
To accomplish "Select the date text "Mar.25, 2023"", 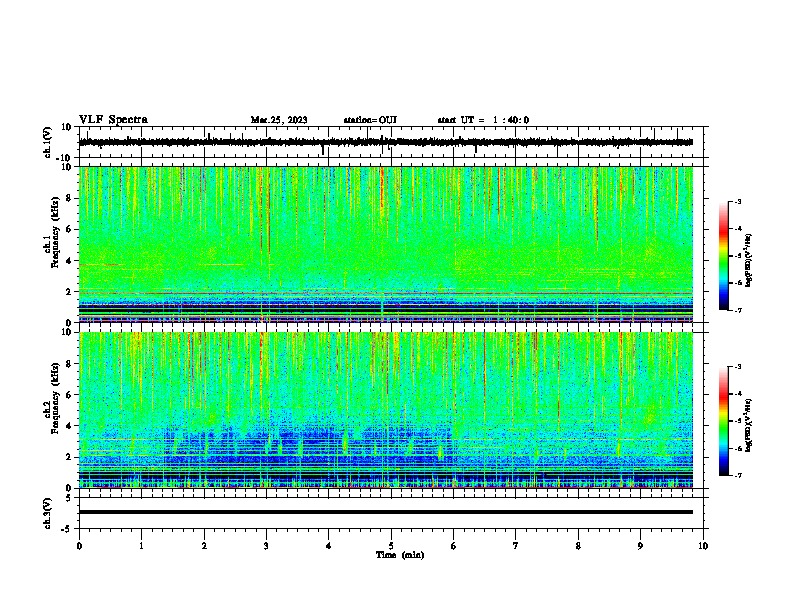I will pos(279,120).
